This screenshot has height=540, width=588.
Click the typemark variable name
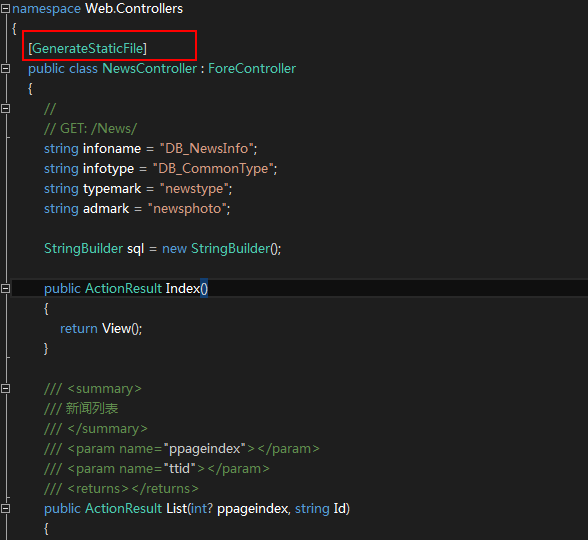pos(112,189)
